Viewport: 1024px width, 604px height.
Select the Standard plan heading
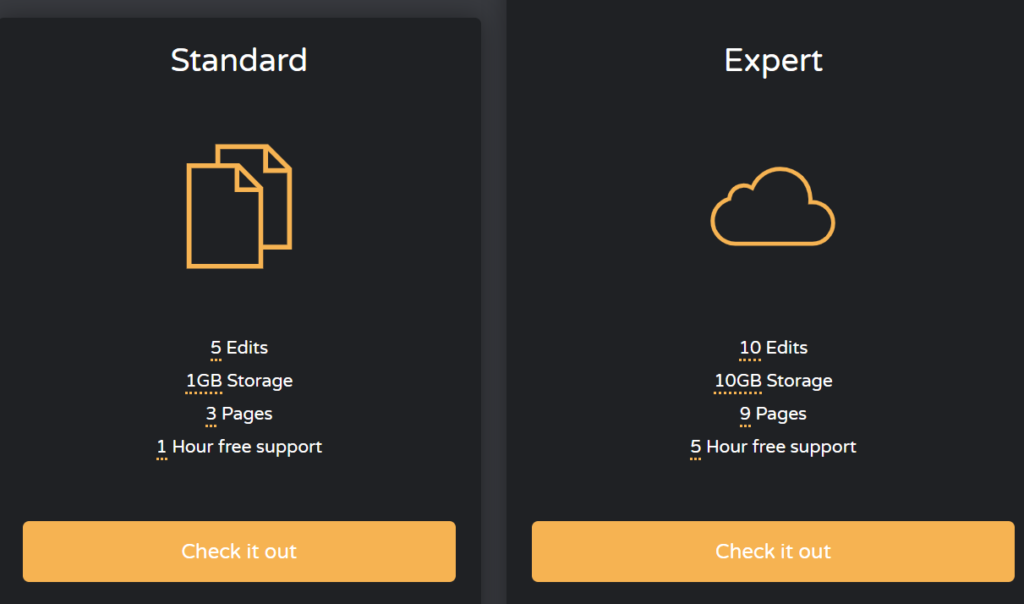(239, 60)
